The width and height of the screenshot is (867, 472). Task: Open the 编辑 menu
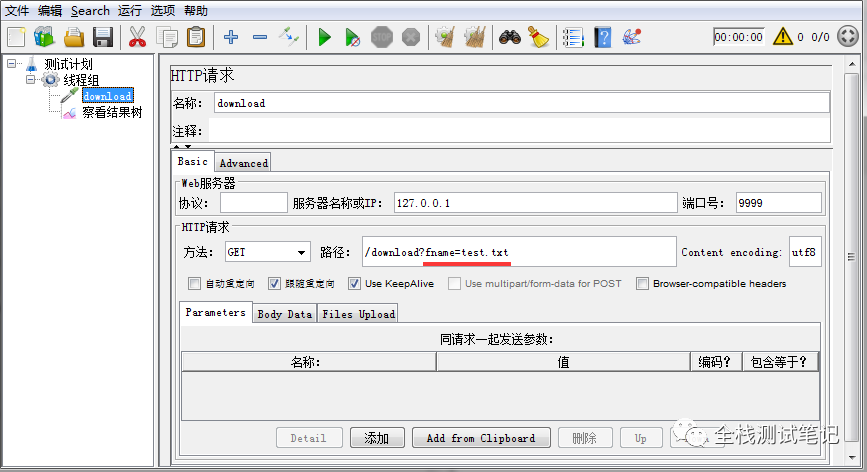pyautogui.click(x=50, y=11)
